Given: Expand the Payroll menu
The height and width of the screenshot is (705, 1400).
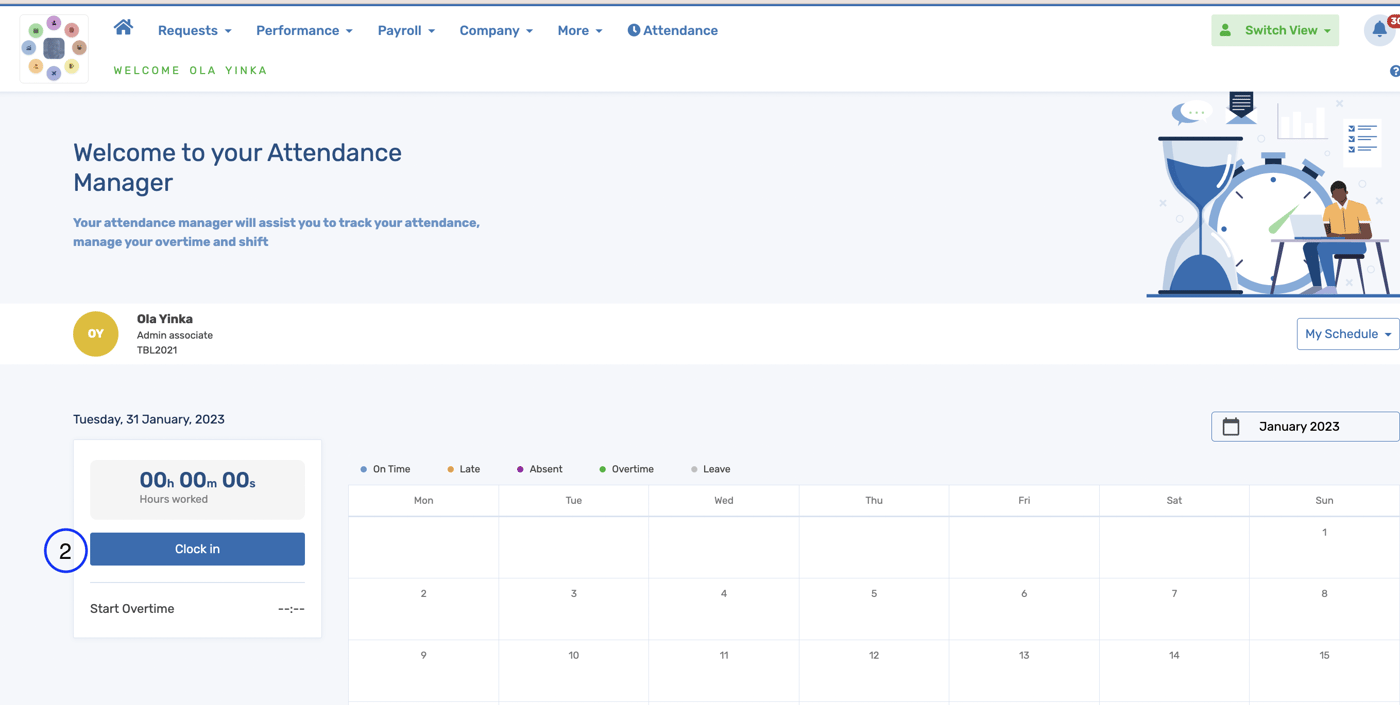Looking at the screenshot, I should pos(406,31).
